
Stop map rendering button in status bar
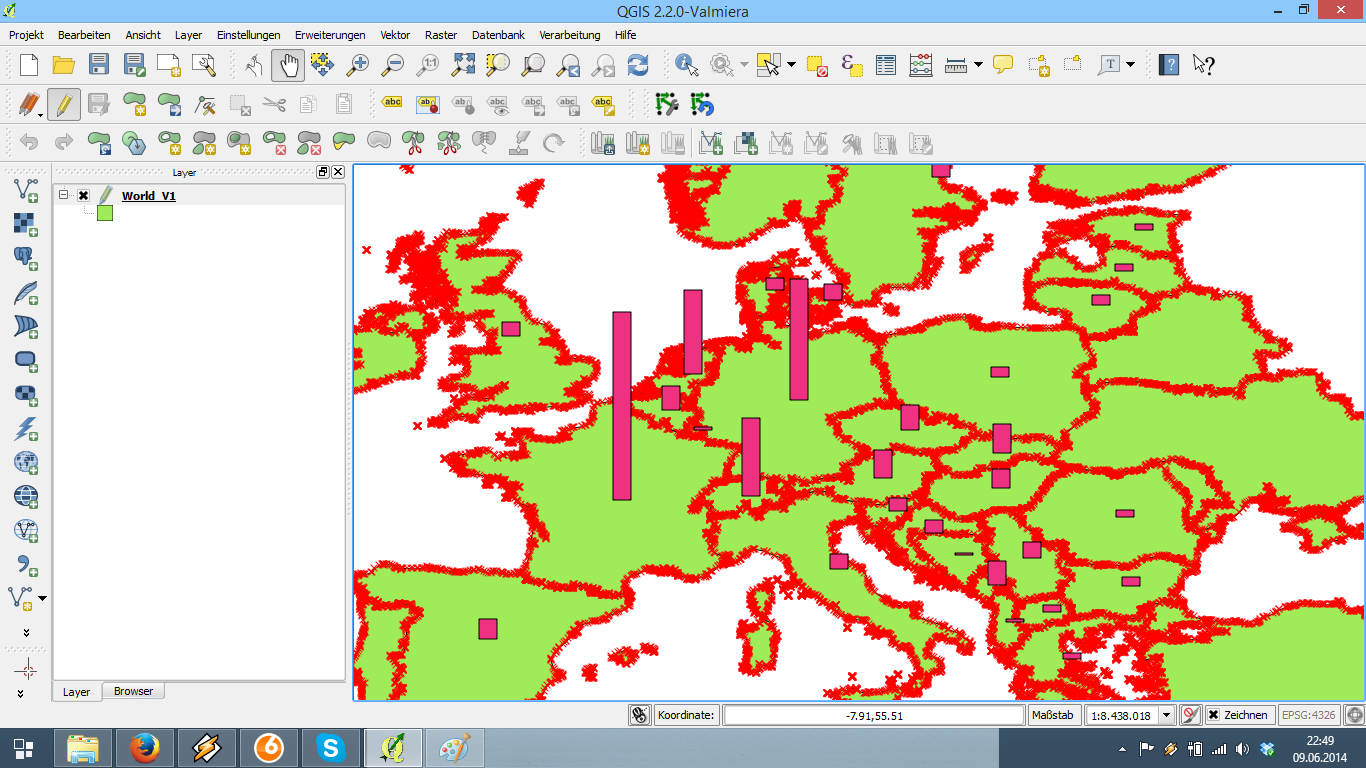tap(1190, 715)
